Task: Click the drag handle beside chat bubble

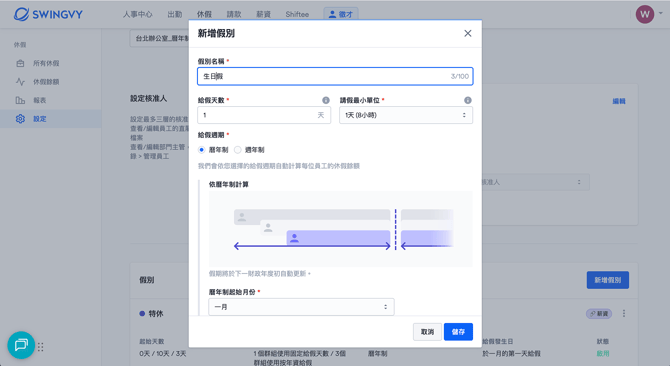Action: click(x=41, y=347)
